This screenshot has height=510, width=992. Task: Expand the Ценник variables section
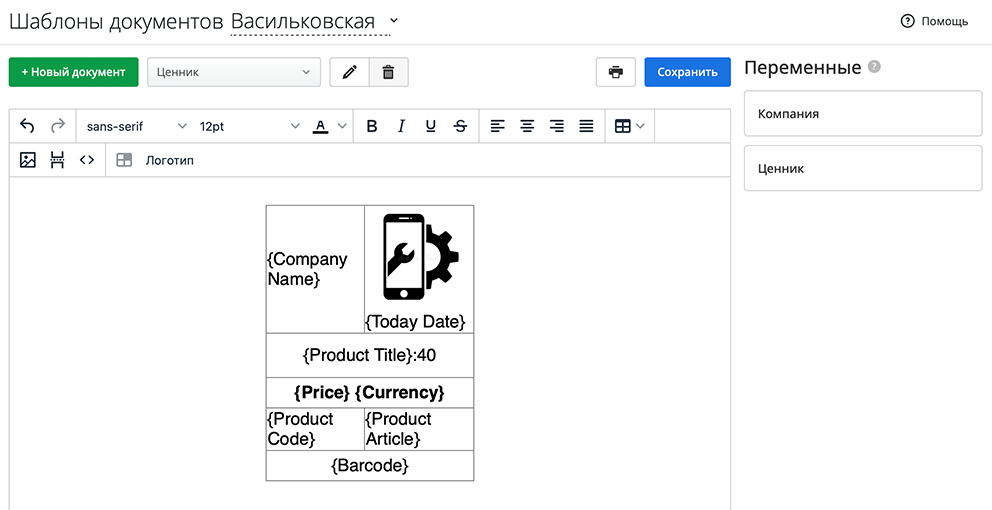(x=863, y=169)
